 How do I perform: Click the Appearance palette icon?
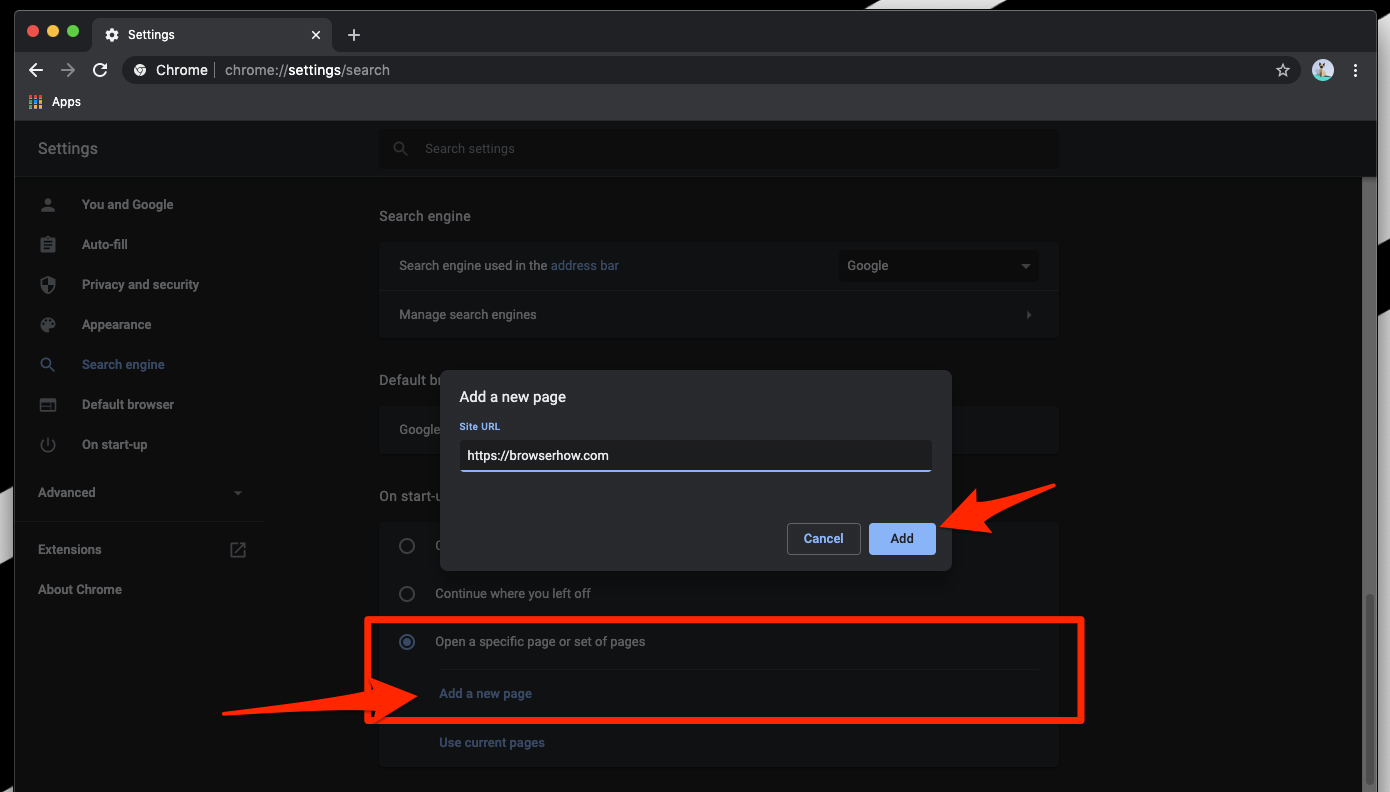[x=47, y=325]
